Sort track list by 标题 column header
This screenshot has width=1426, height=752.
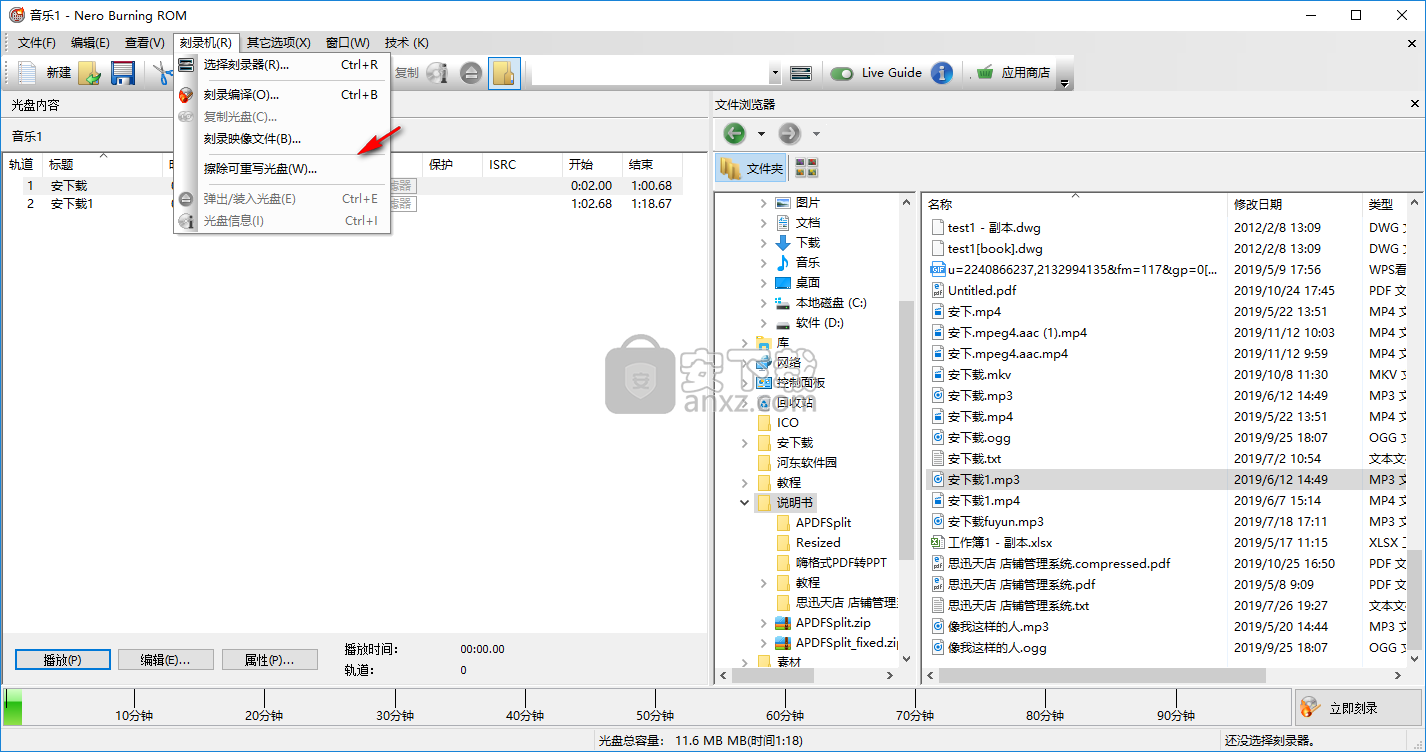click(x=103, y=164)
